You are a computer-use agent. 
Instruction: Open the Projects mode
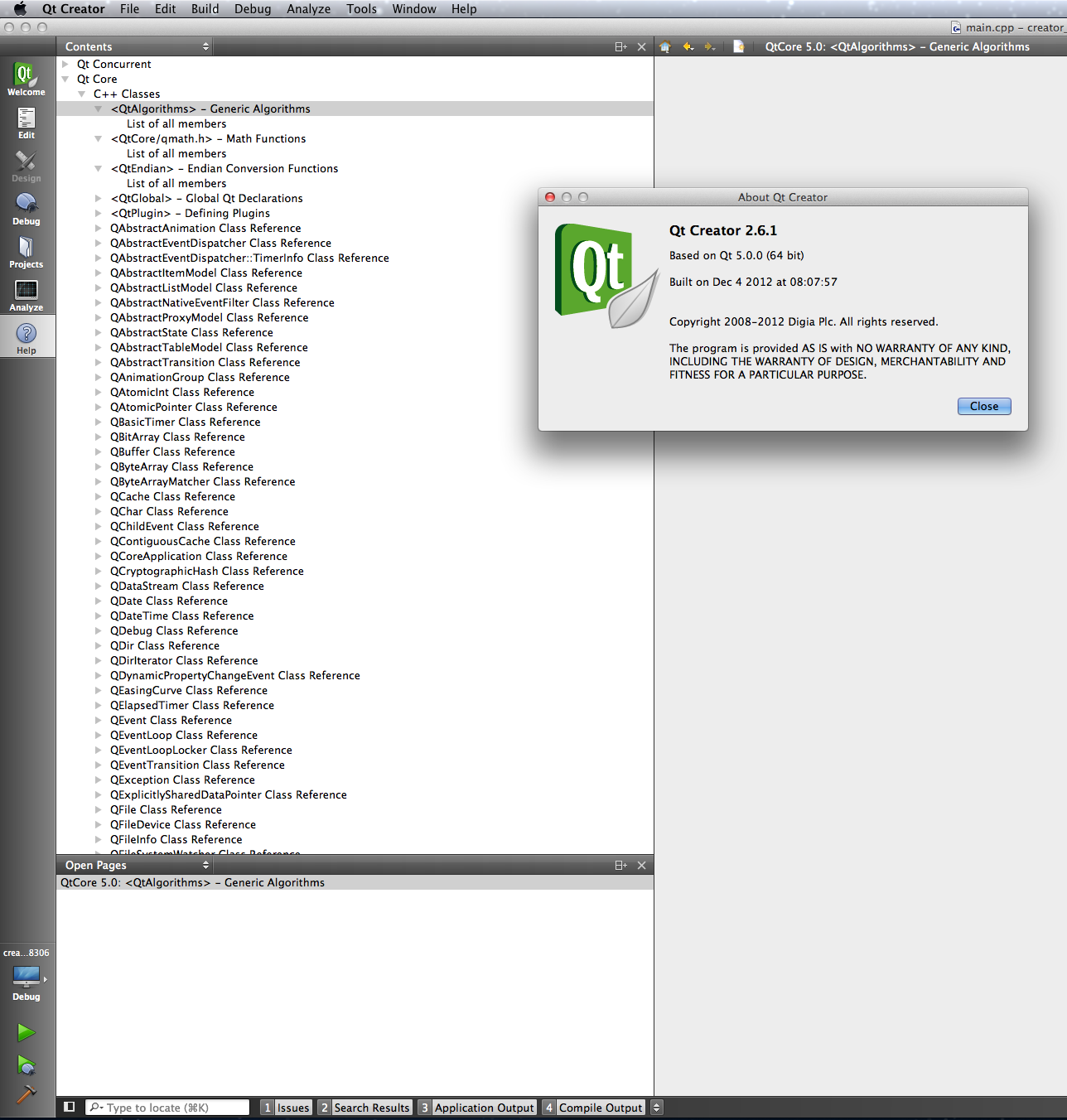(27, 252)
